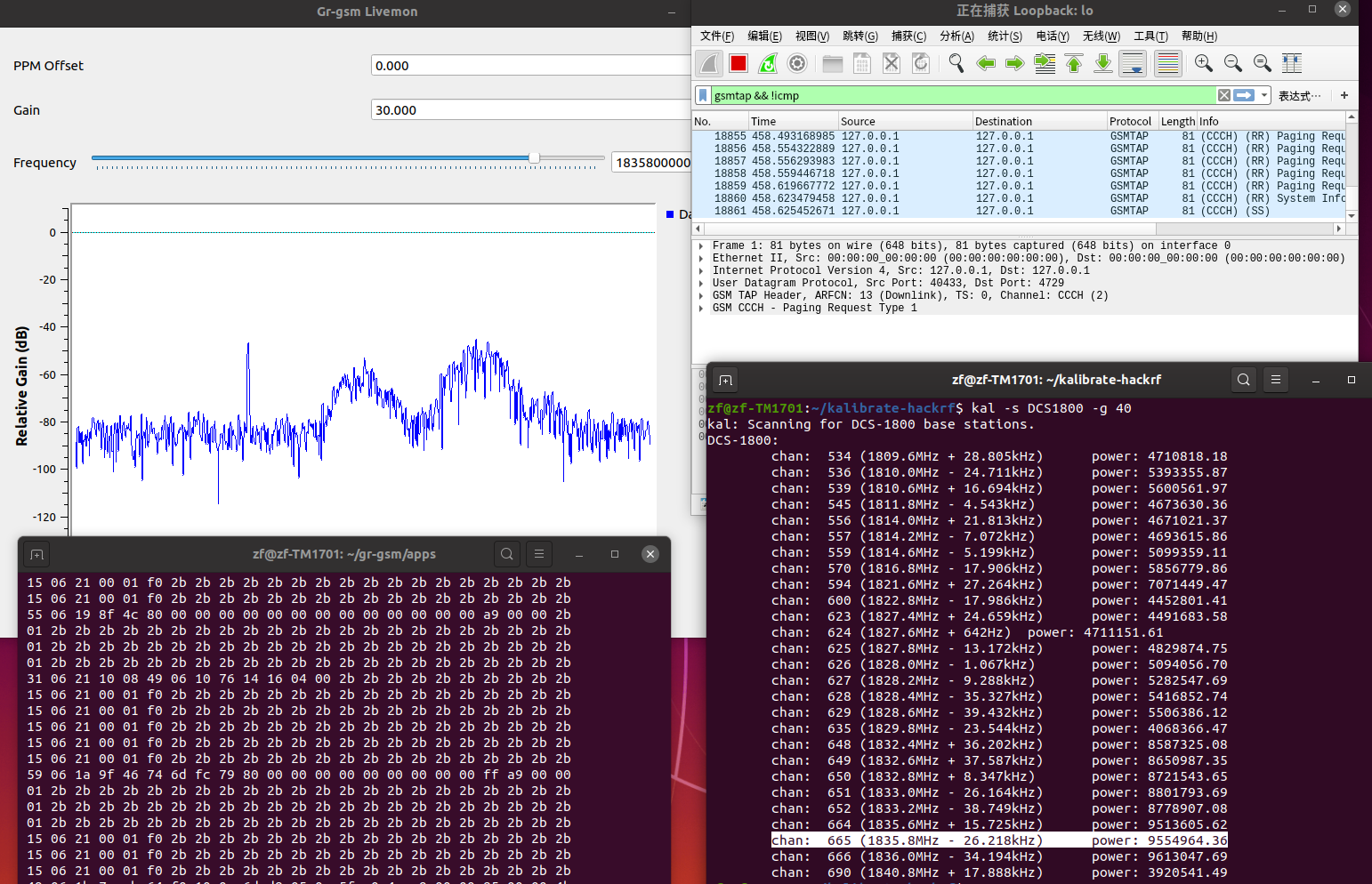Reload the capture file icon
Screen dimensions: 1372x884
[x=921, y=63]
